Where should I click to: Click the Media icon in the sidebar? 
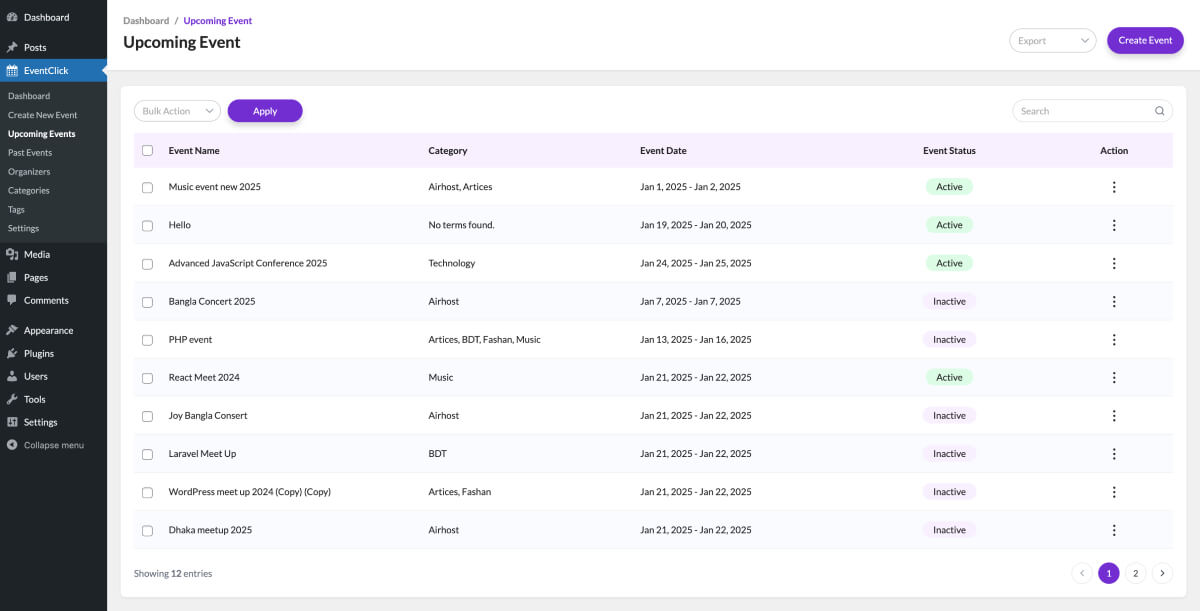coord(12,254)
